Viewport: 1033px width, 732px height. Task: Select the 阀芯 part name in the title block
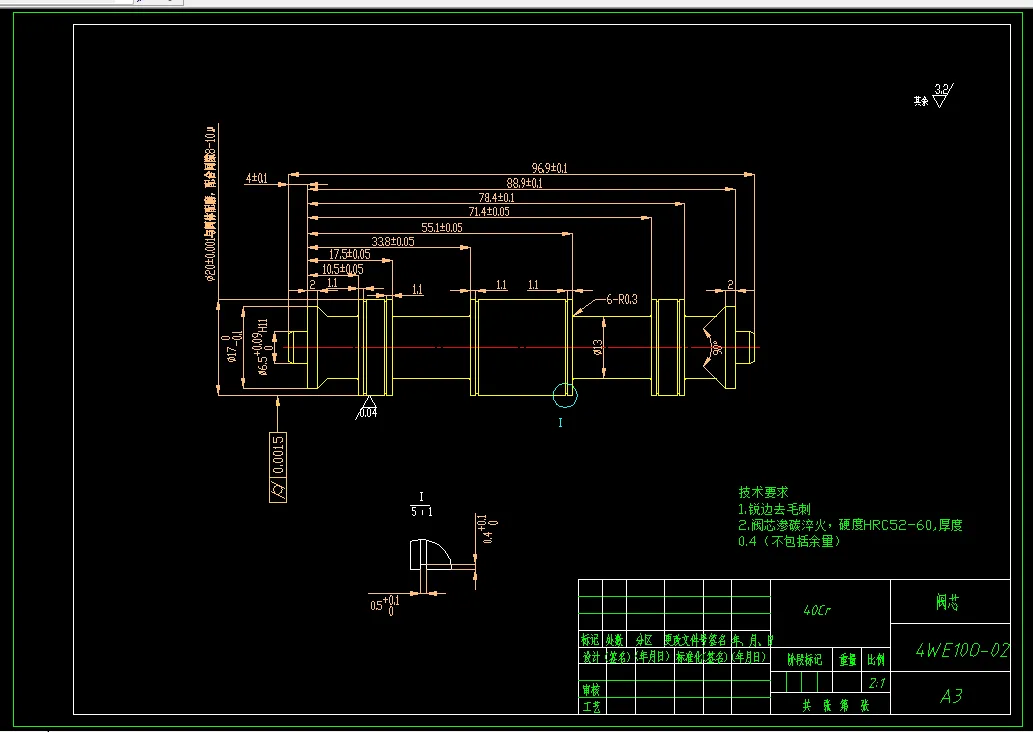[948, 602]
